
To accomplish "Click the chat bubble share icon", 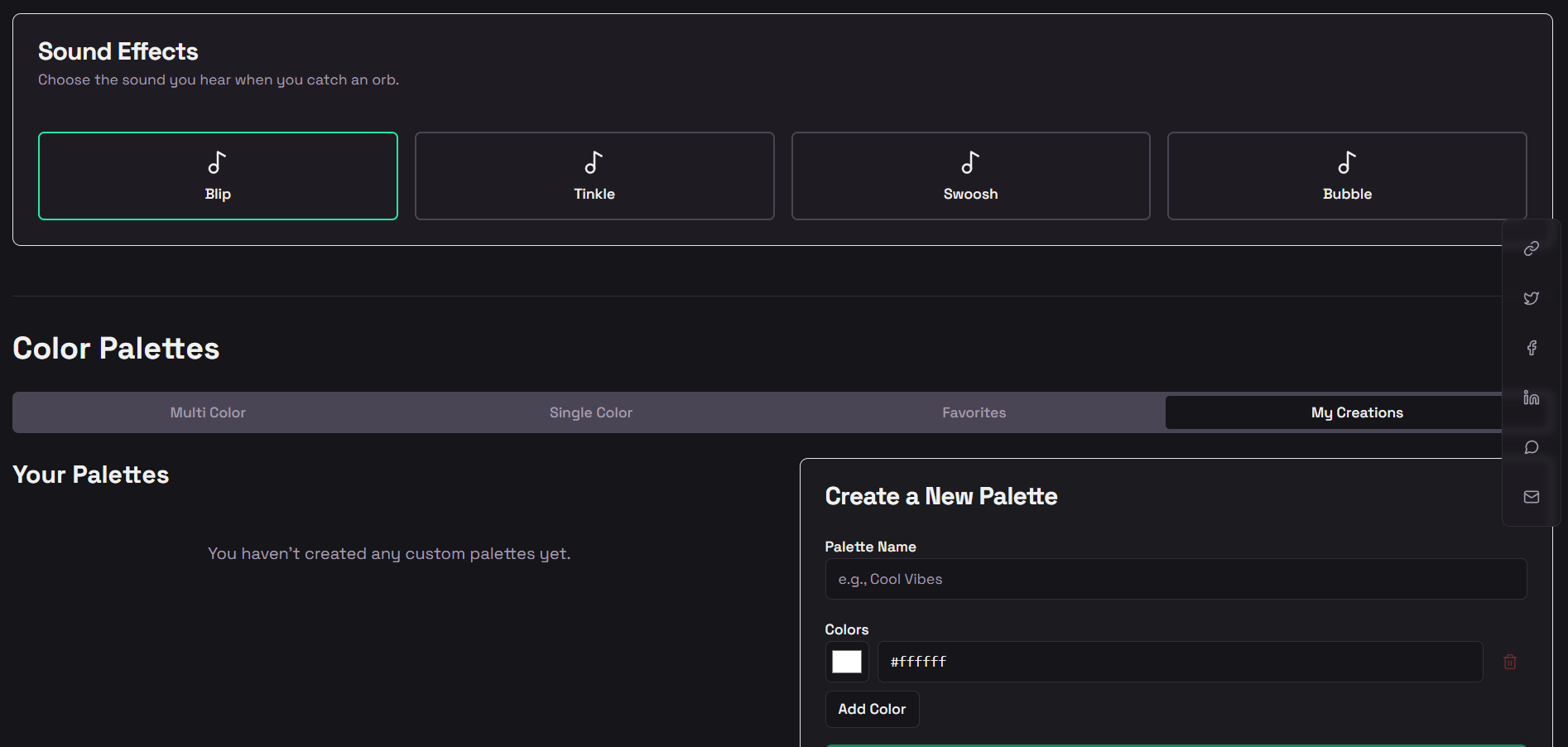I will pyautogui.click(x=1532, y=447).
